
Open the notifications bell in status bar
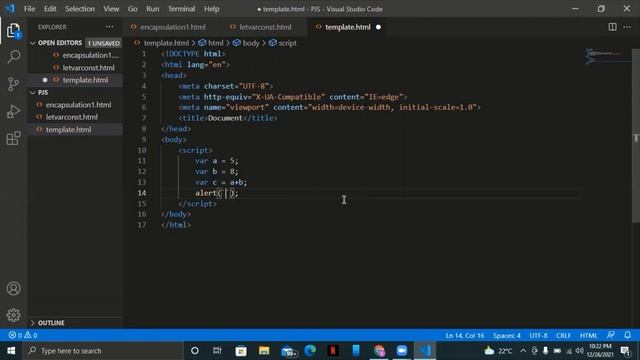click(627, 335)
